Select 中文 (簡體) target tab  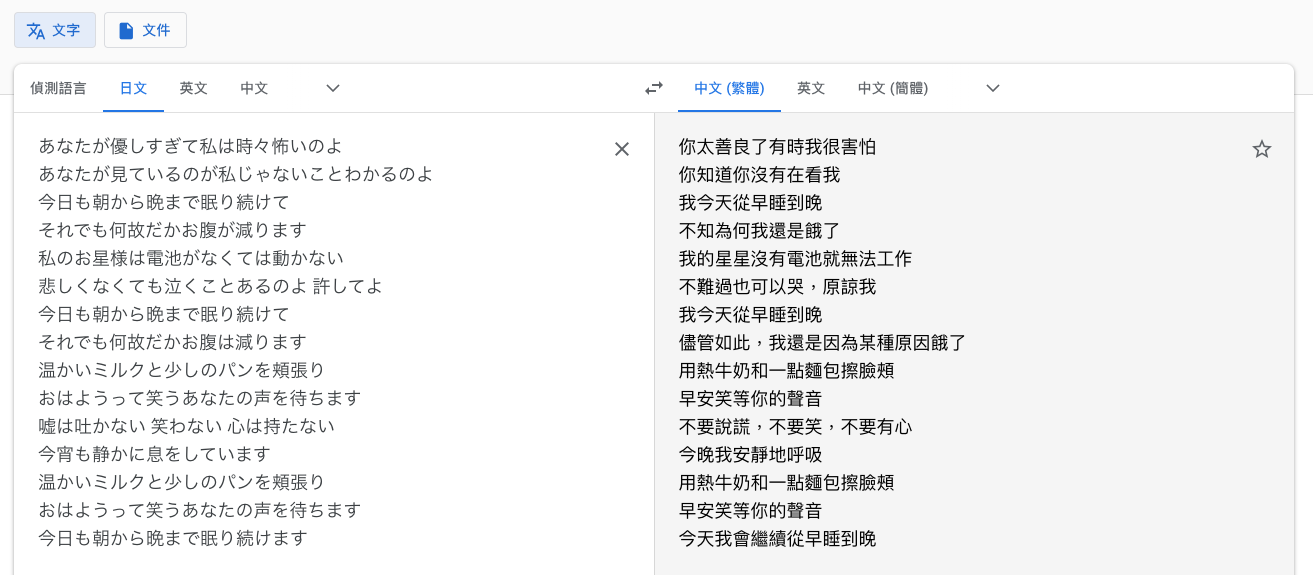tap(893, 88)
